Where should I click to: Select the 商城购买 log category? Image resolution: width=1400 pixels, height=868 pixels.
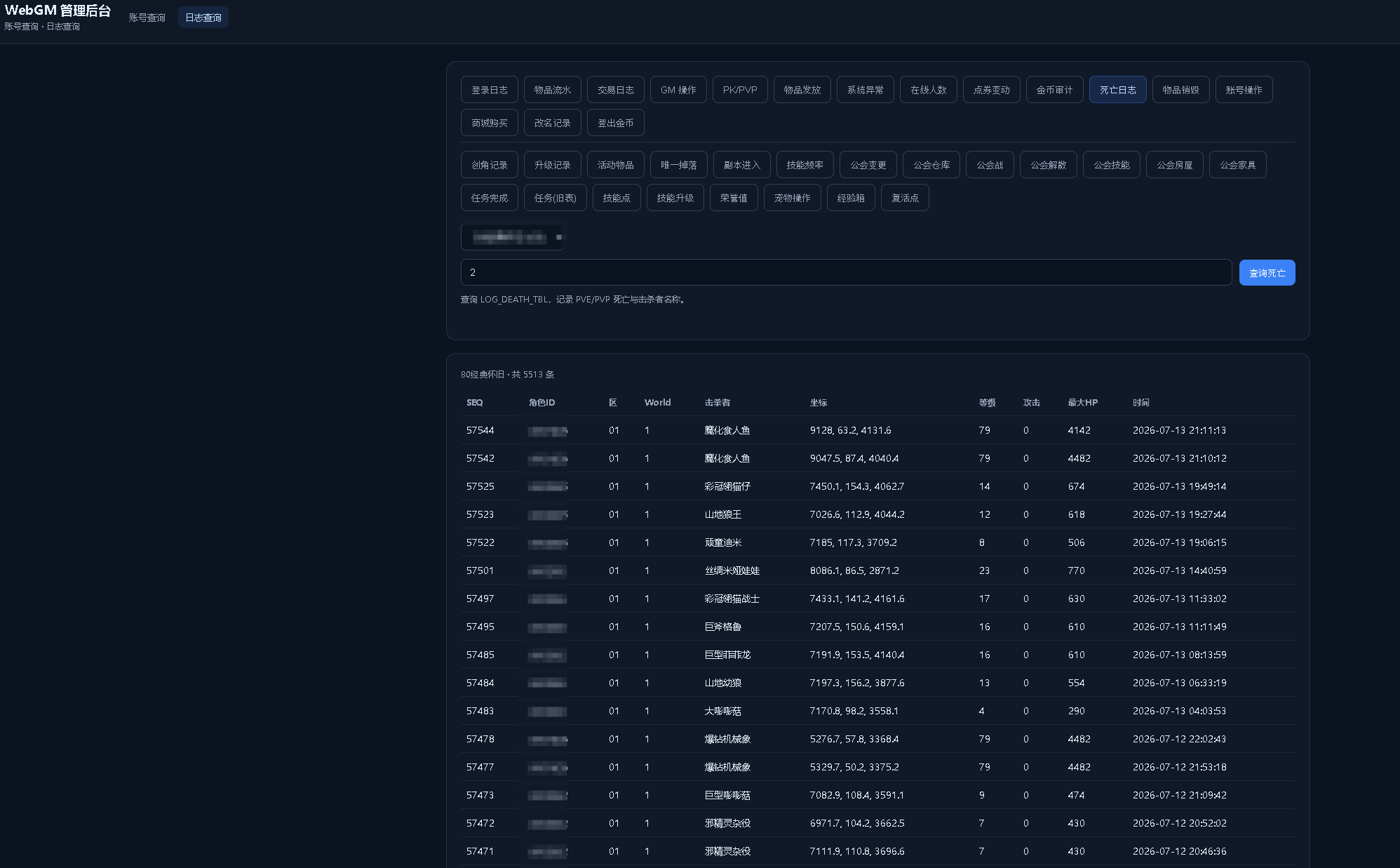(490, 123)
